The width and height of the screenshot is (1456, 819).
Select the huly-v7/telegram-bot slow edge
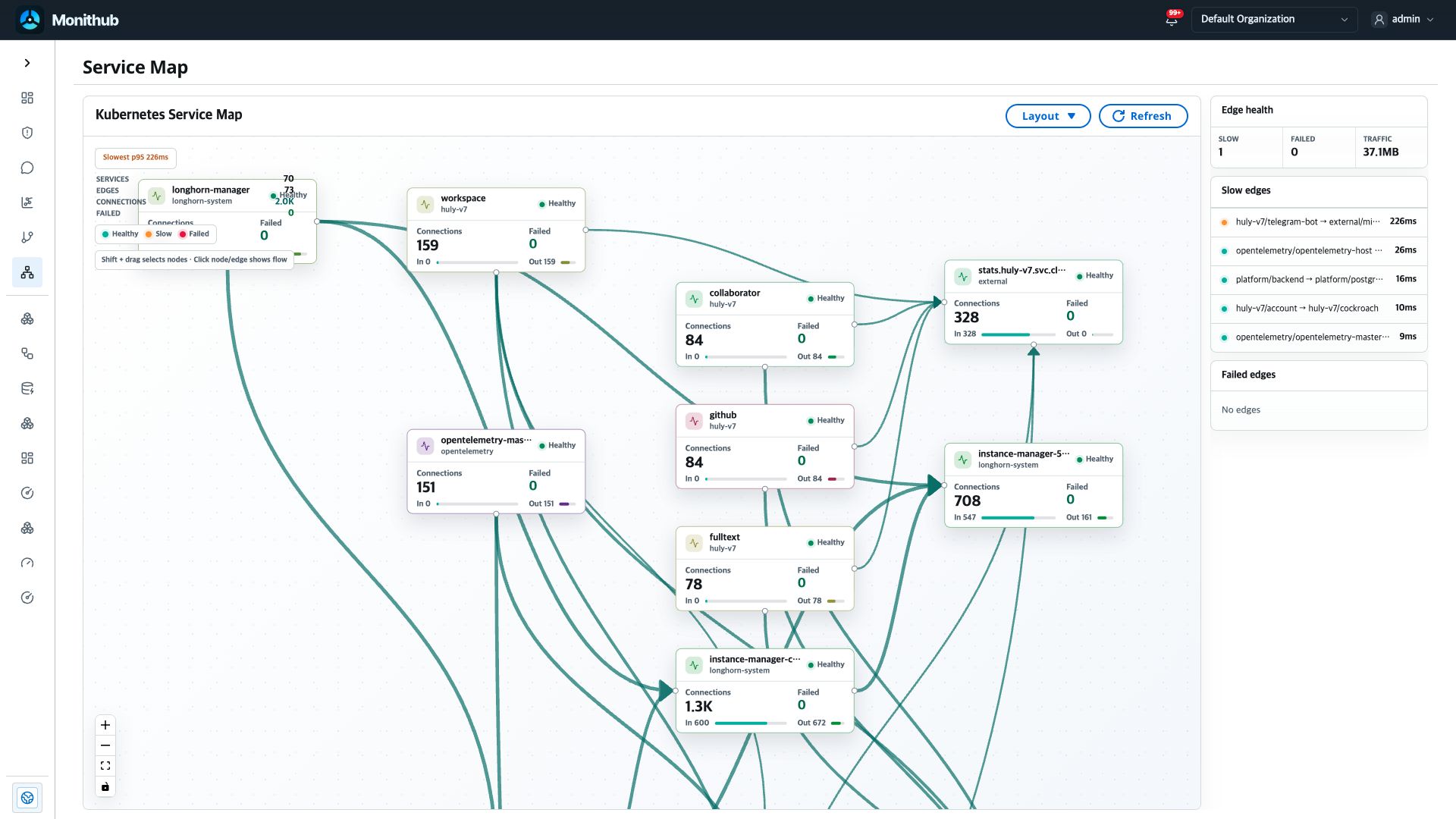[1319, 221]
